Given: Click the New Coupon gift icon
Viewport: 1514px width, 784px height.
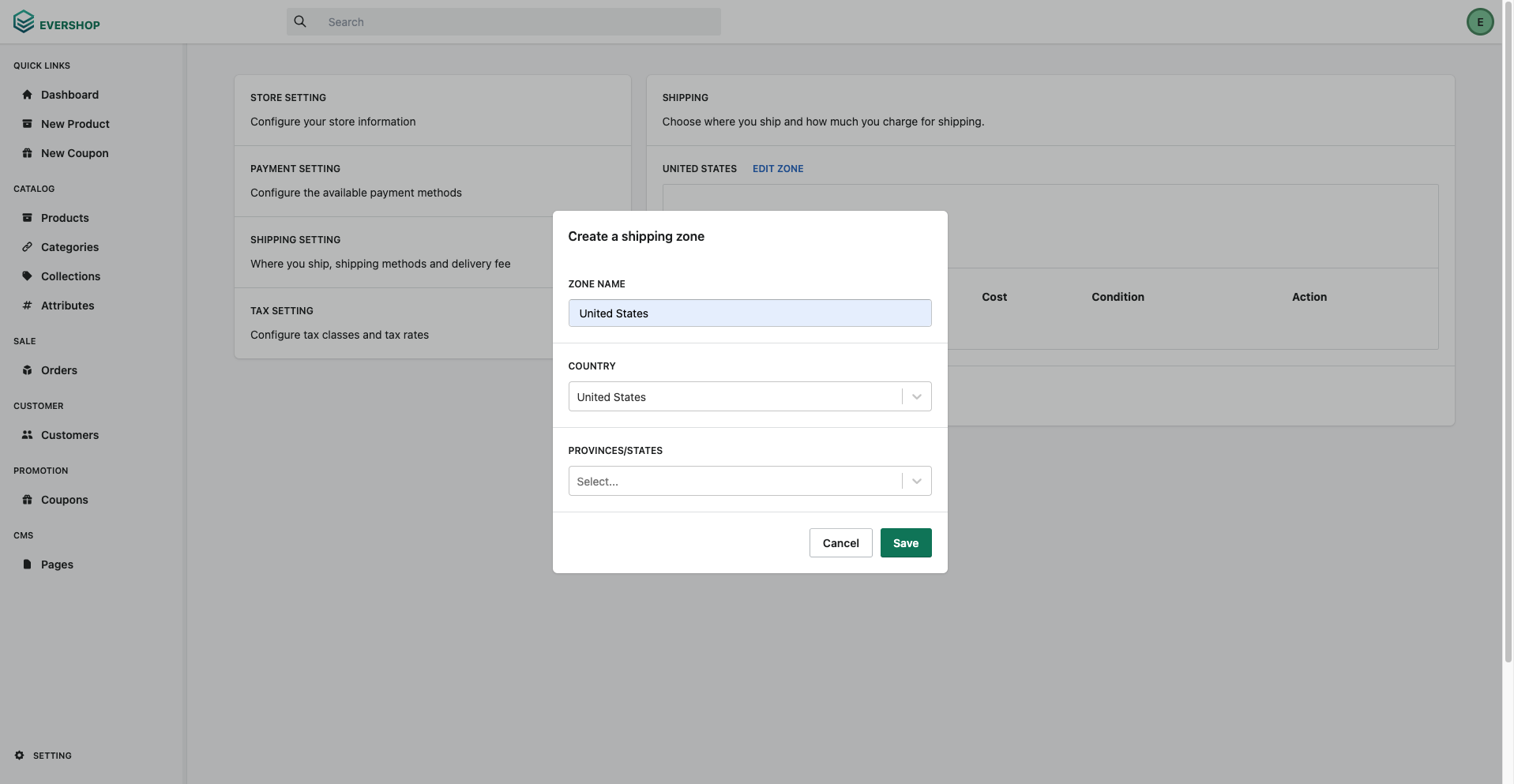Looking at the screenshot, I should [x=28, y=153].
